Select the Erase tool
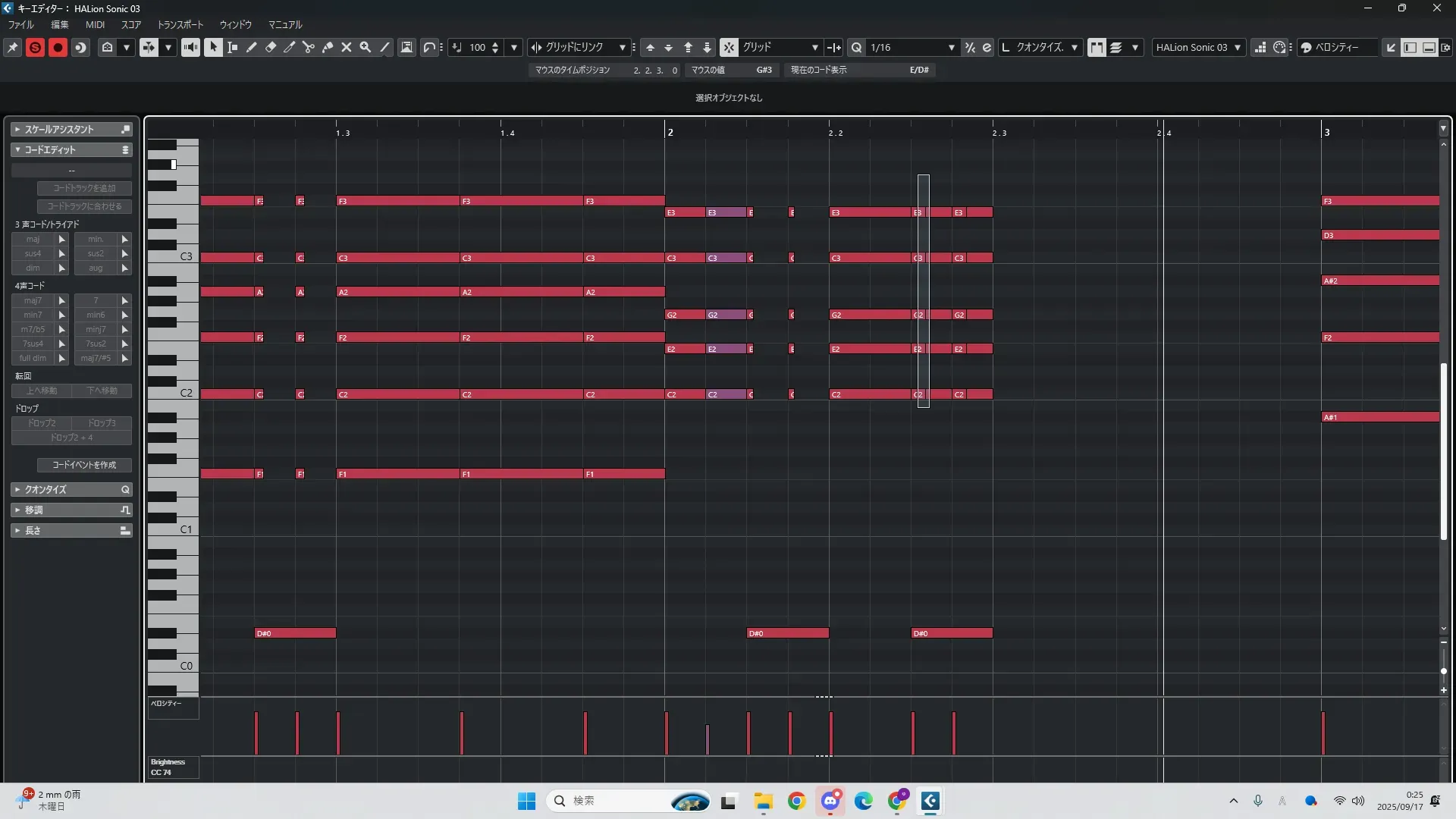 270,47
